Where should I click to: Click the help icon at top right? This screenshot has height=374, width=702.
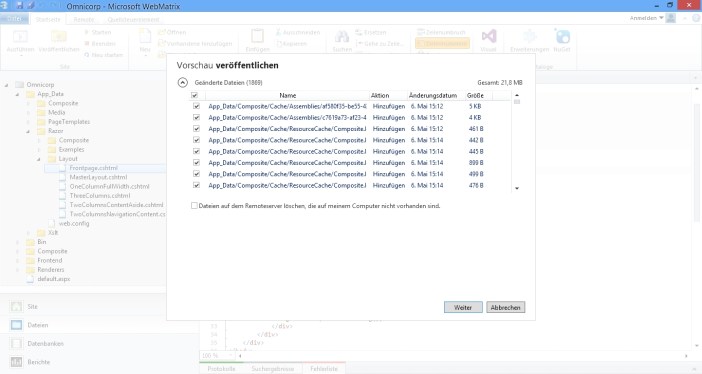[696, 18]
